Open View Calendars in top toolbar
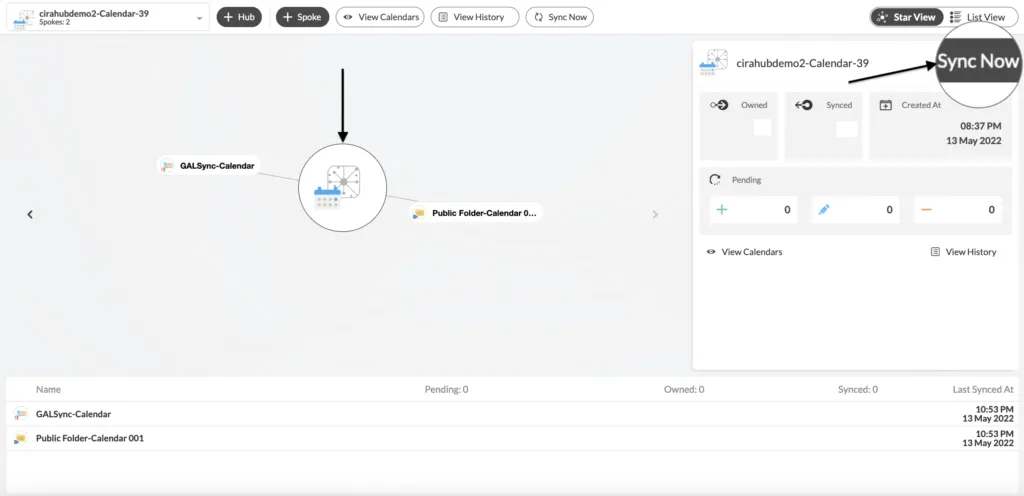The width and height of the screenshot is (1024, 496). pos(380,17)
